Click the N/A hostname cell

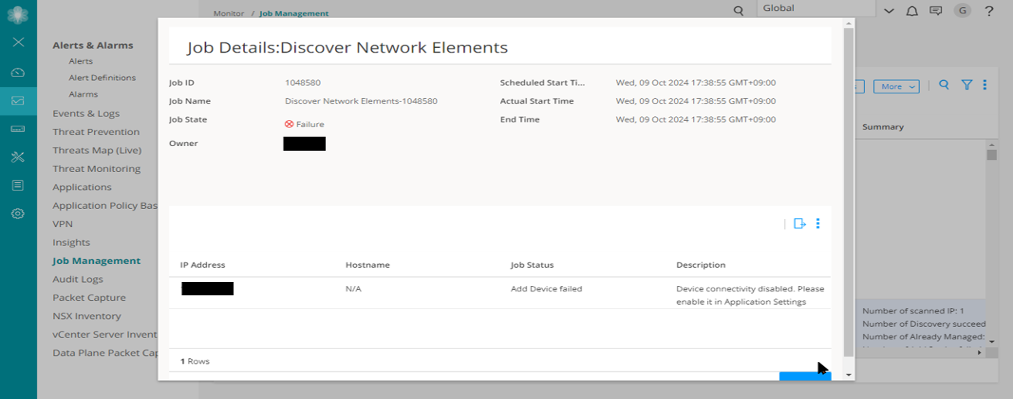[353, 289]
